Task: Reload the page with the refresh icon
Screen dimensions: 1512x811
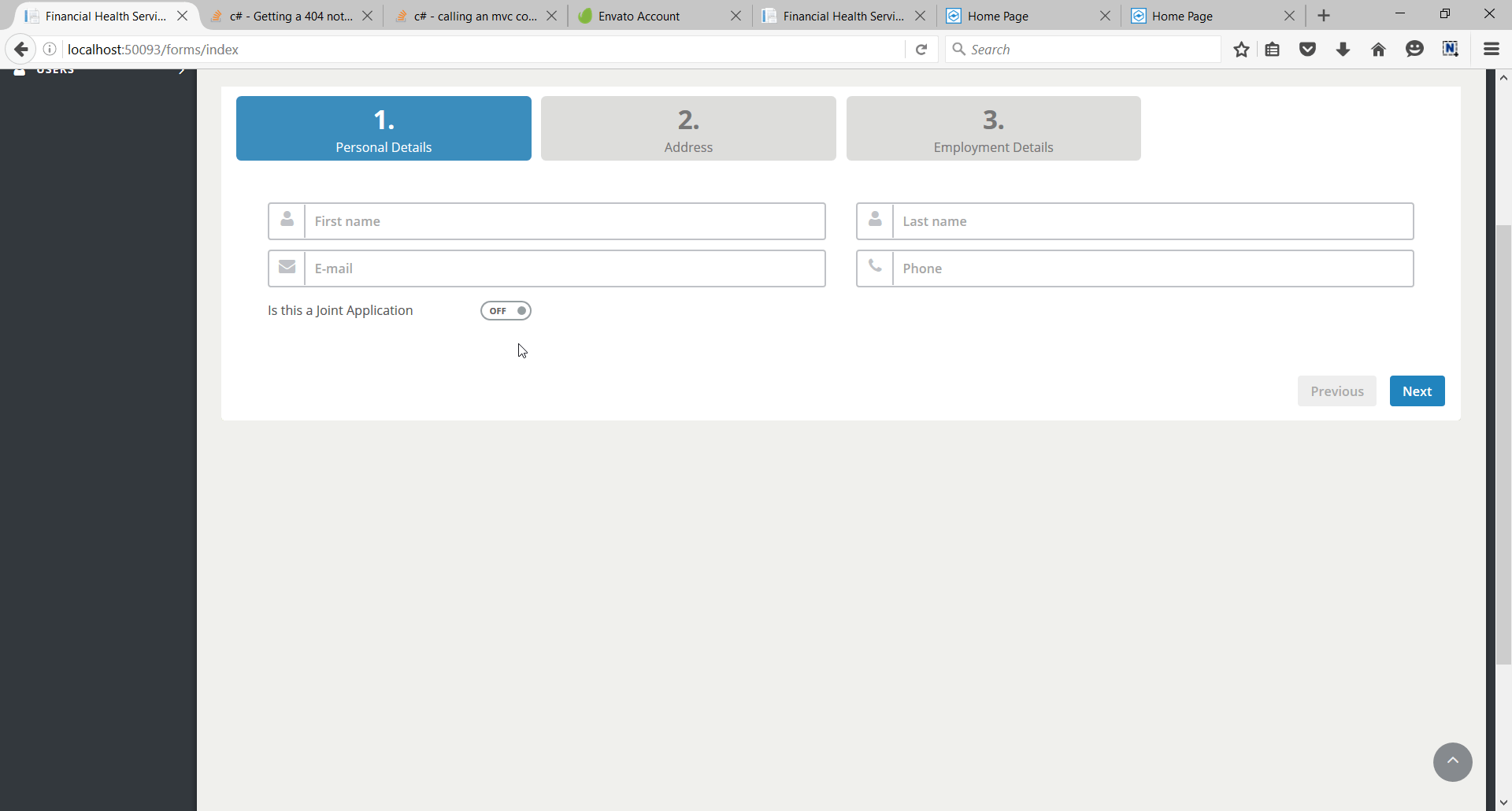Action: tap(921, 50)
